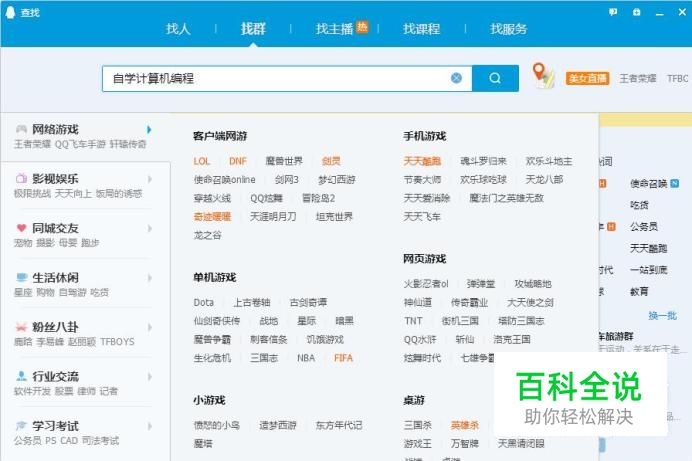The image size is (692, 461).
Task: Select NBA under 单机游戏
Action: point(306,358)
